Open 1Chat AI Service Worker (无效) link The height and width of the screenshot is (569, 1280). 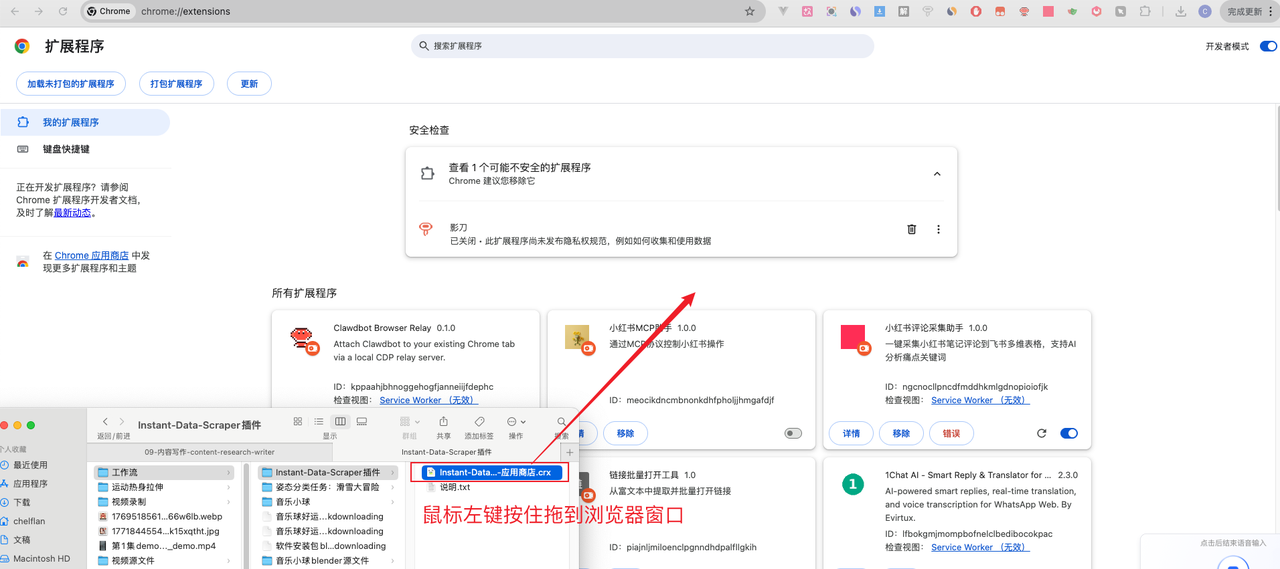980,547
